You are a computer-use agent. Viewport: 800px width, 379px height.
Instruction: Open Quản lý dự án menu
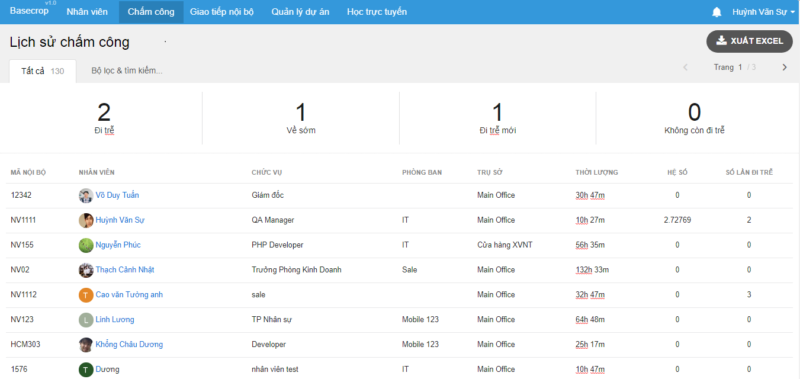click(x=300, y=12)
